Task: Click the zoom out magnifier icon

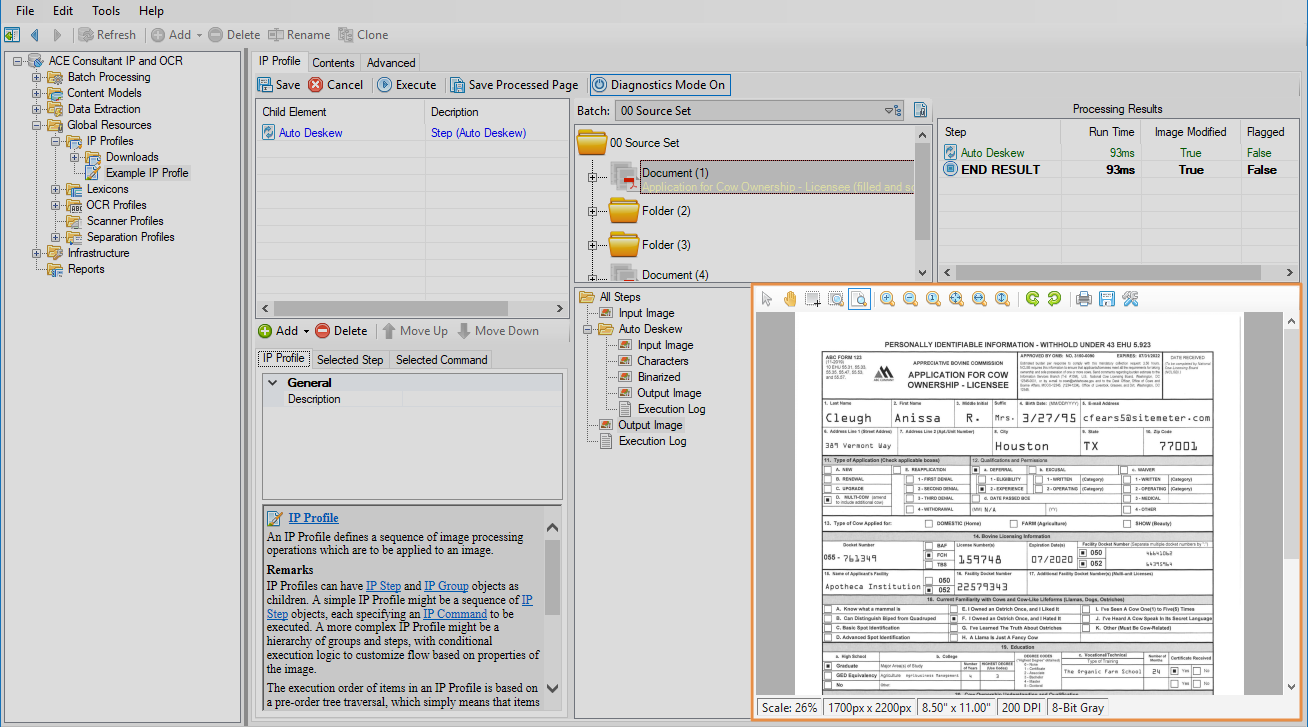Action: [910, 299]
